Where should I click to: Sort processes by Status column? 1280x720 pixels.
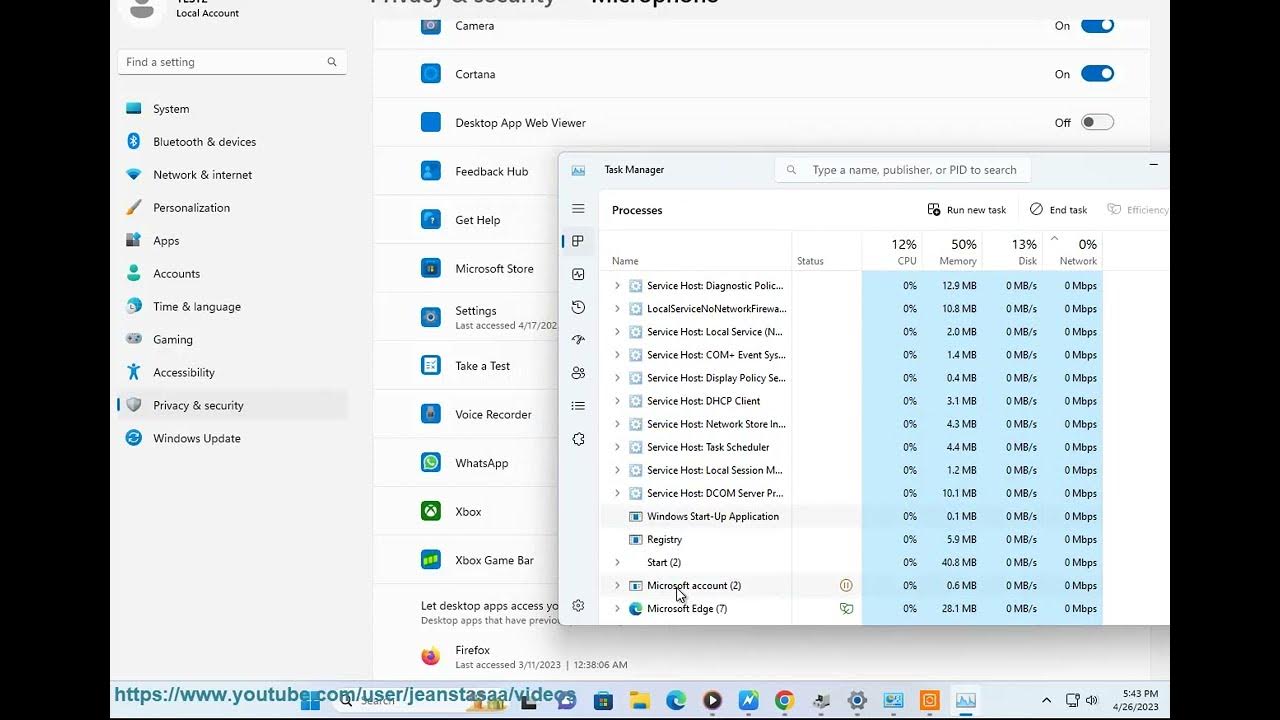click(827, 251)
